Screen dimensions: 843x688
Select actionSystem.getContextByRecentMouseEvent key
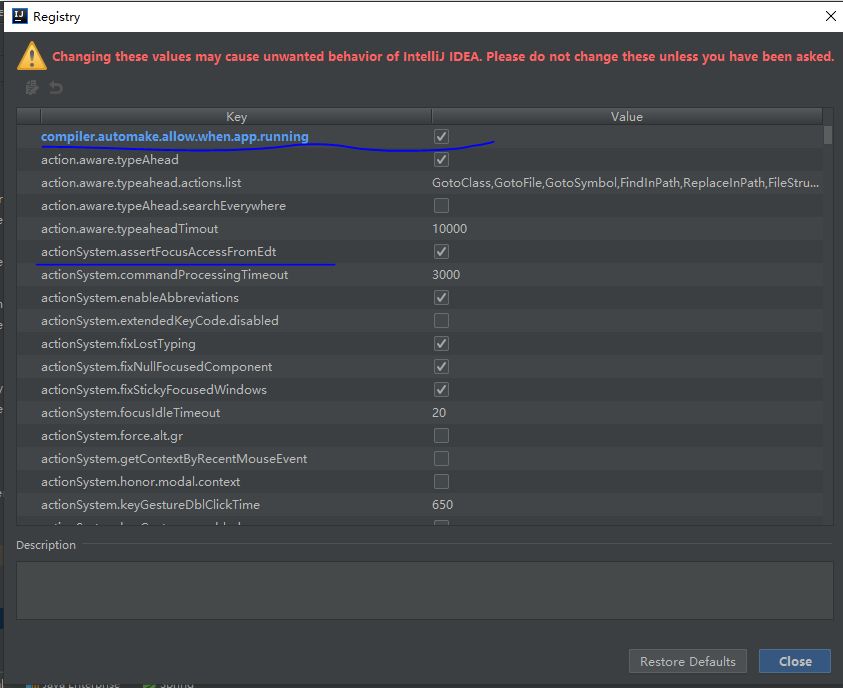point(174,459)
